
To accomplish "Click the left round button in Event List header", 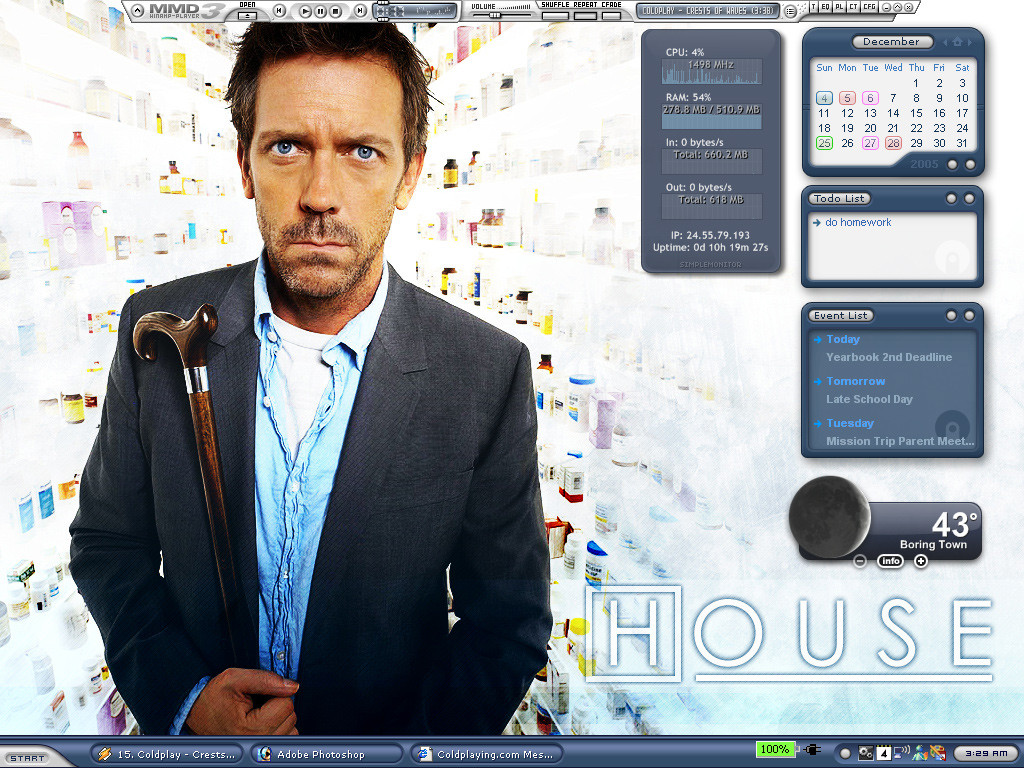I will pyautogui.click(x=952, y=315).
